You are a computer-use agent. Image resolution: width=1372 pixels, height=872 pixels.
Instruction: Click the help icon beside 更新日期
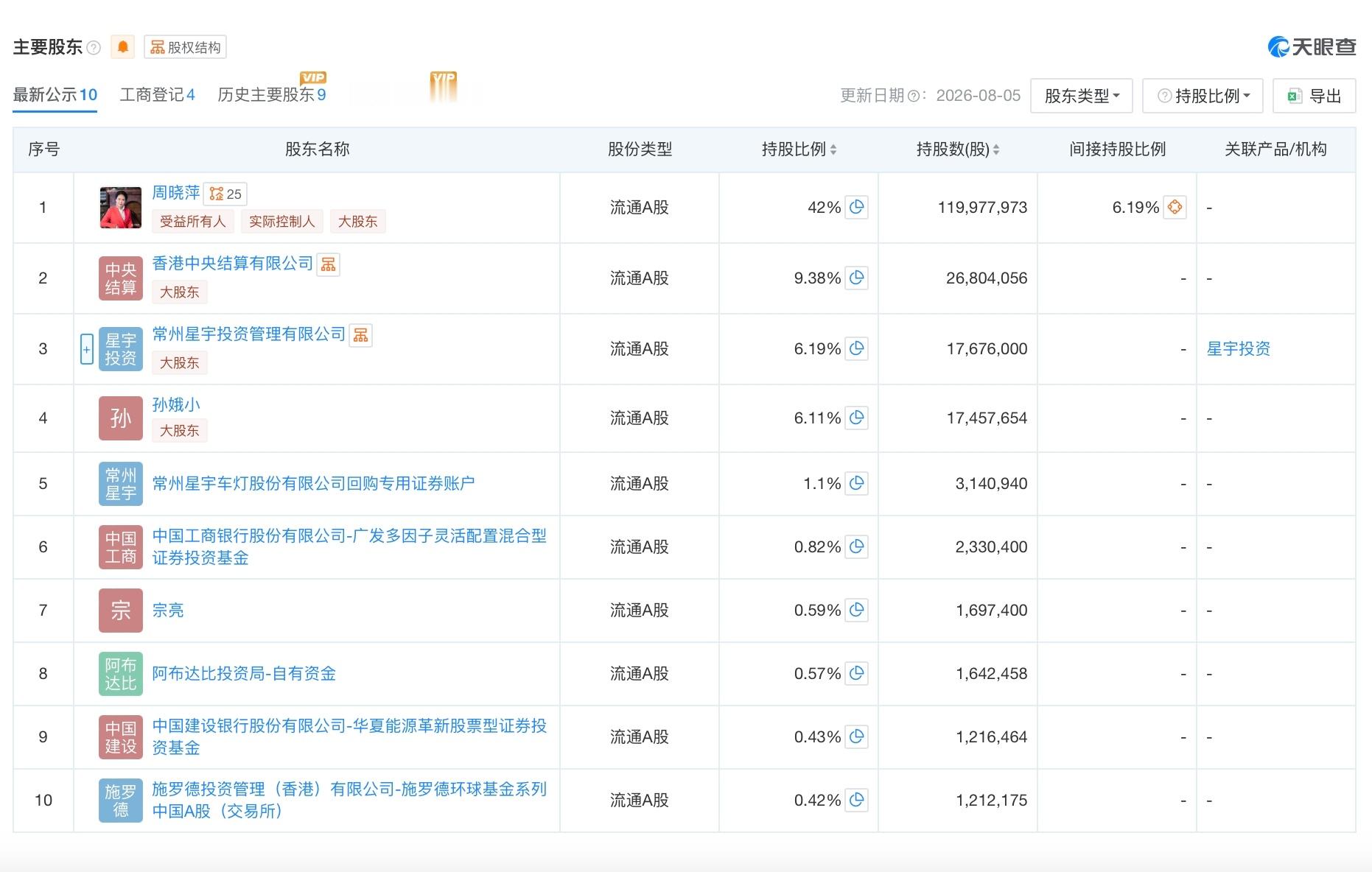[x=913, y=96]
